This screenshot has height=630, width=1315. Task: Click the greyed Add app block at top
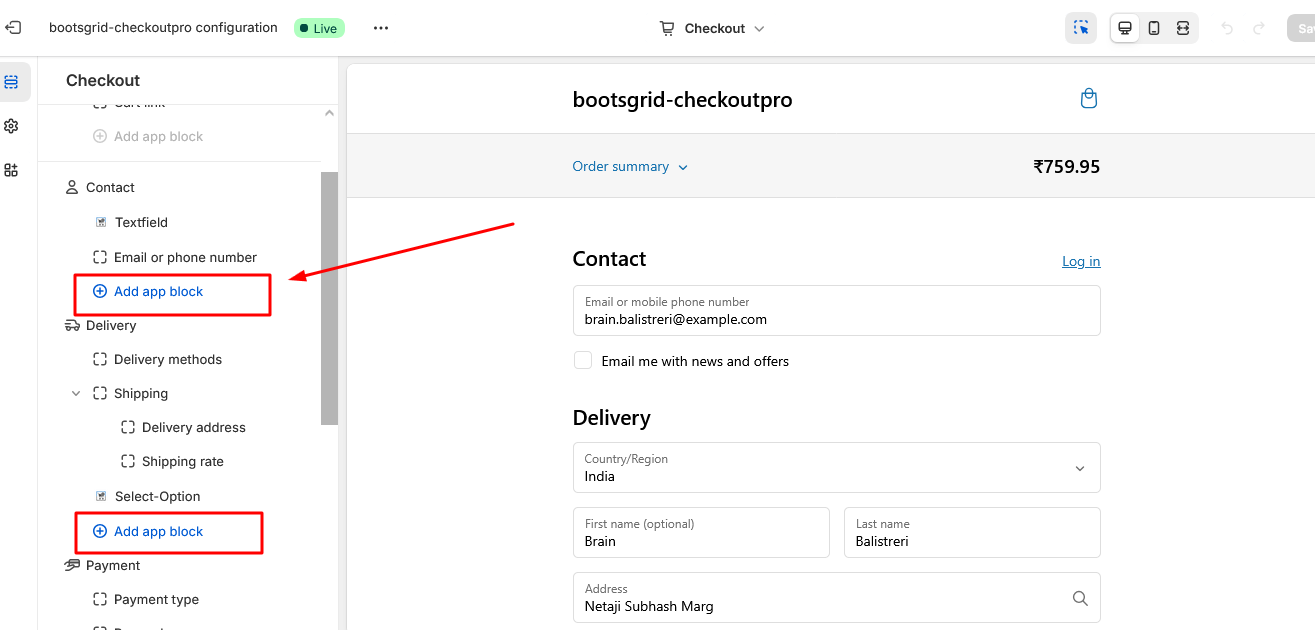(x=148, y=136)
